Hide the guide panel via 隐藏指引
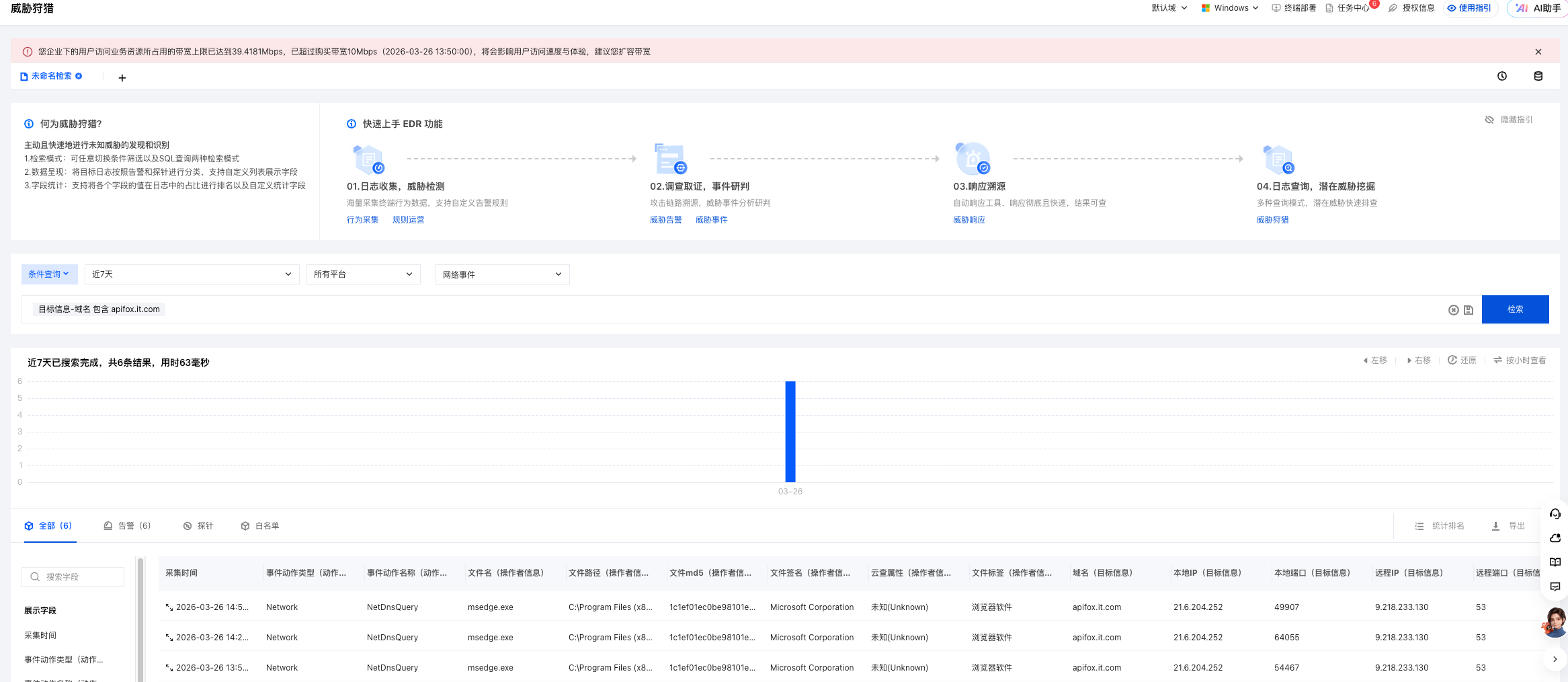The width and height of the screenshot is (1568, 682). tap(1509, 120)
